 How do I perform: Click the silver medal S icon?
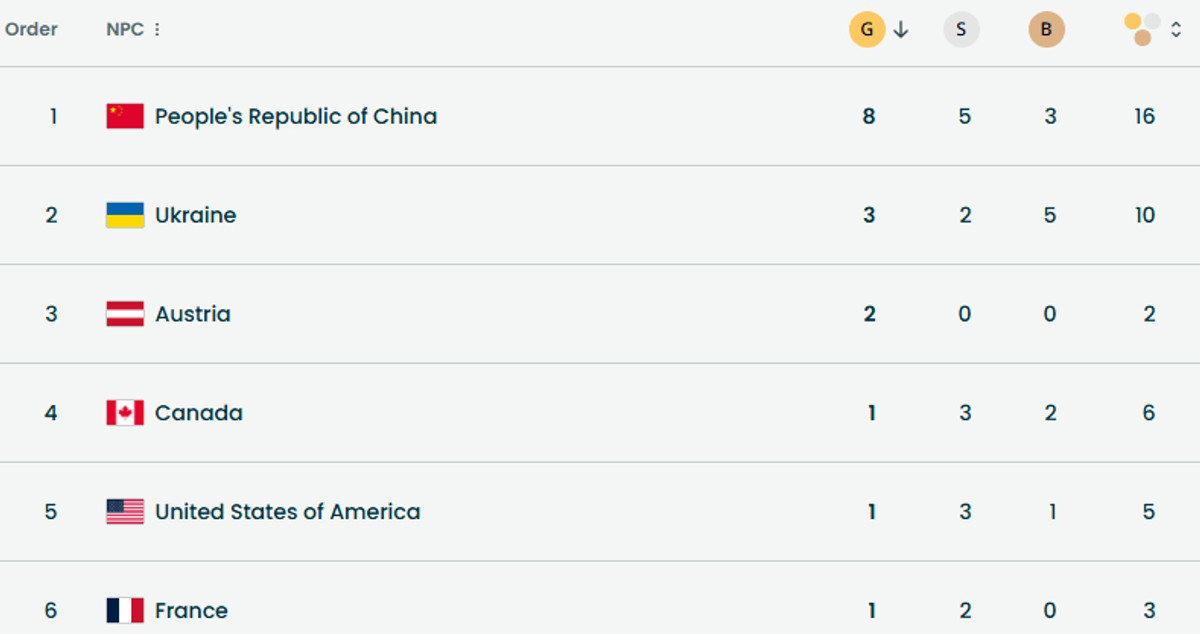pyautogui.click(x=961, y=30)
